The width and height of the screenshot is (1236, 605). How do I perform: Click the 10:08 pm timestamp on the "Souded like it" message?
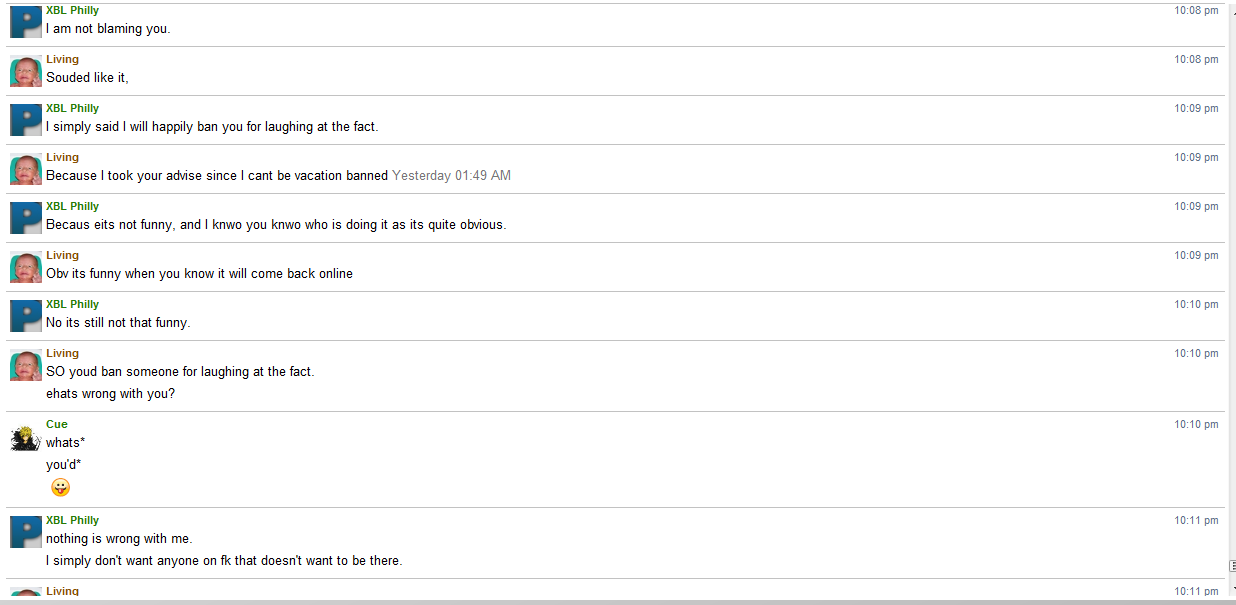(1196, 59)
